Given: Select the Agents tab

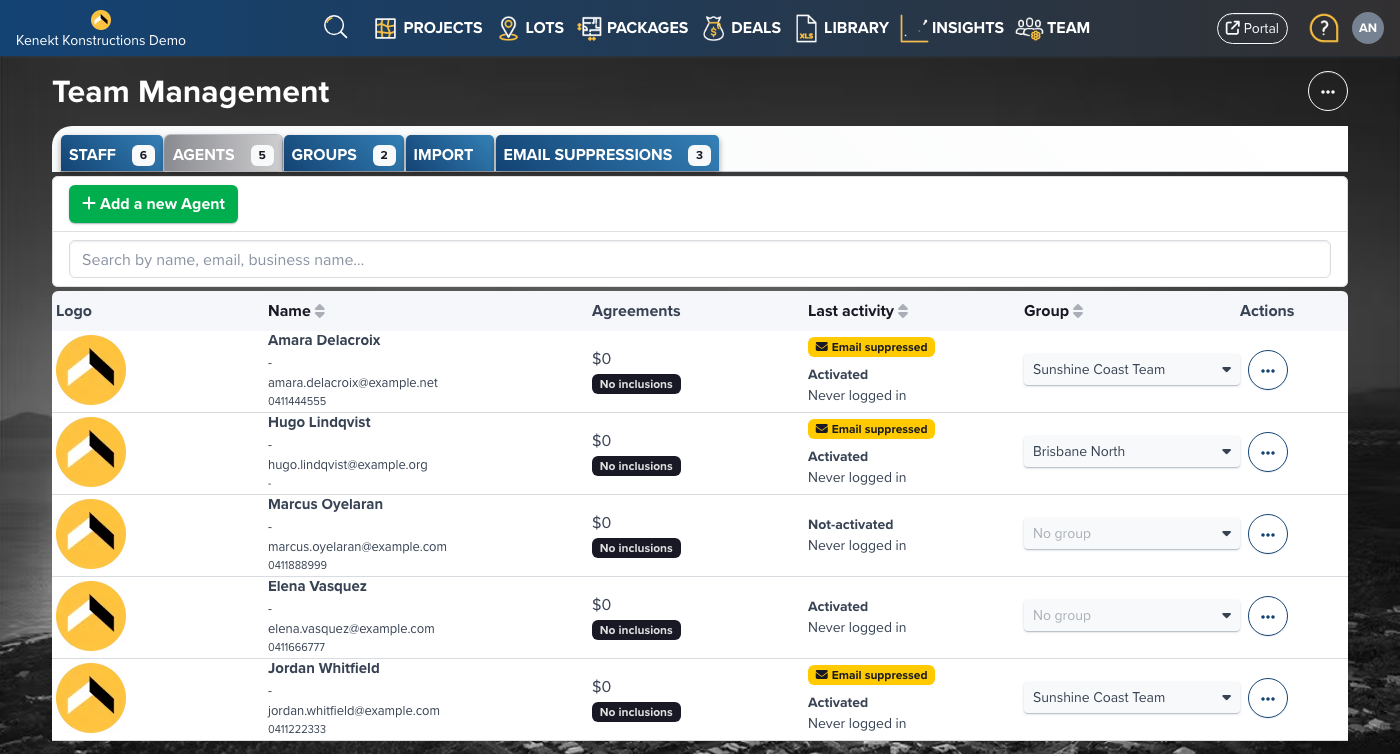Looking at the screenshot, I should [x=223, y=154].
